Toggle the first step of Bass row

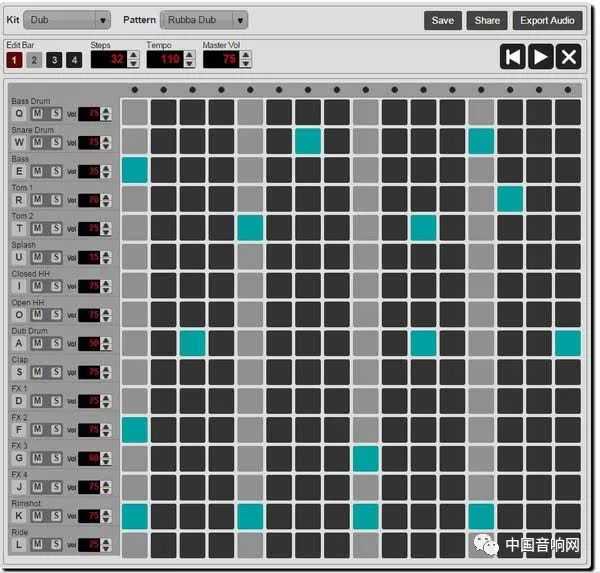point(134,170)
